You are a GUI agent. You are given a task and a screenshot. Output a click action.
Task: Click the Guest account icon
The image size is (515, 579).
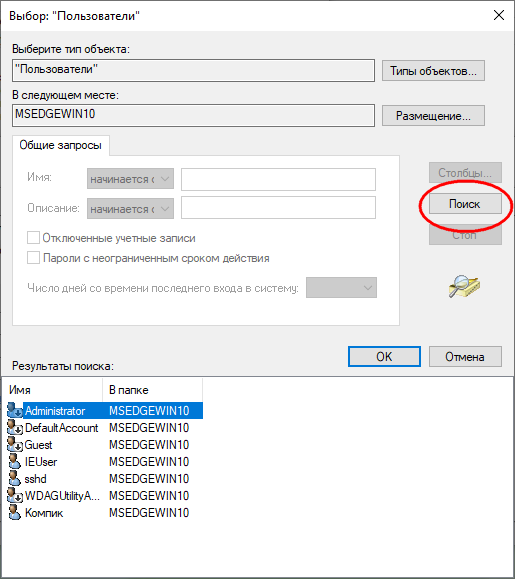coord(15,445)
